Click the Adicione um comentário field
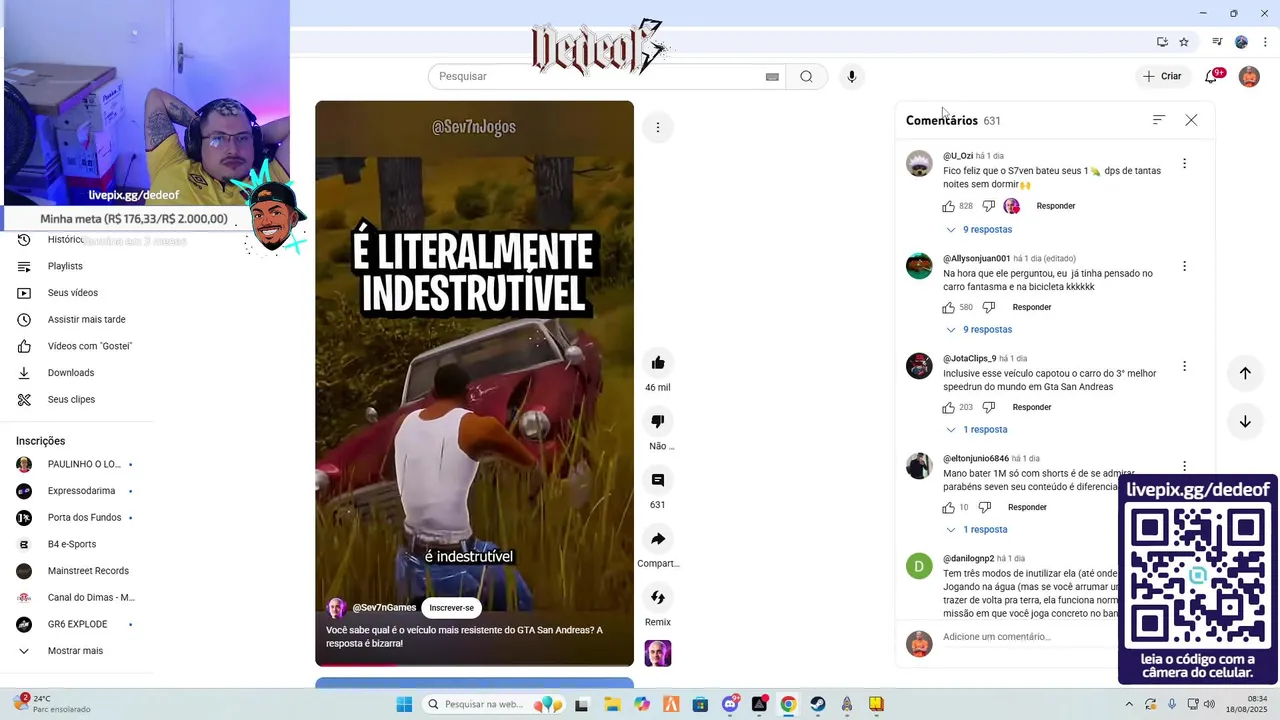1280x720 pixels. [1028, 637]
